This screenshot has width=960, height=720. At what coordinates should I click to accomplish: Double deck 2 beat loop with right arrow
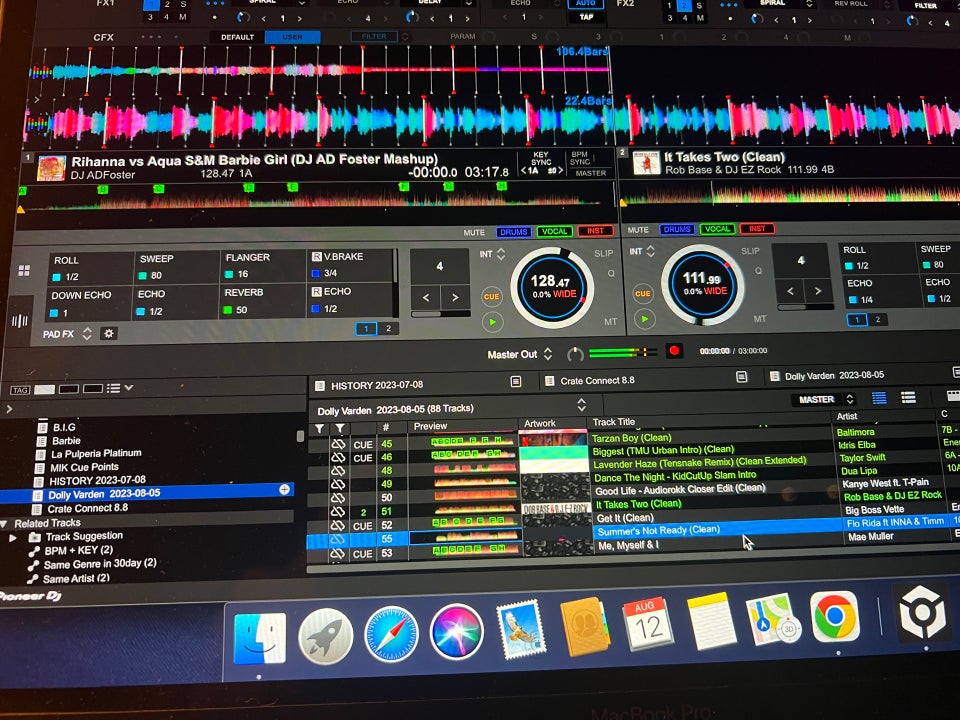[x=818, y=291]
